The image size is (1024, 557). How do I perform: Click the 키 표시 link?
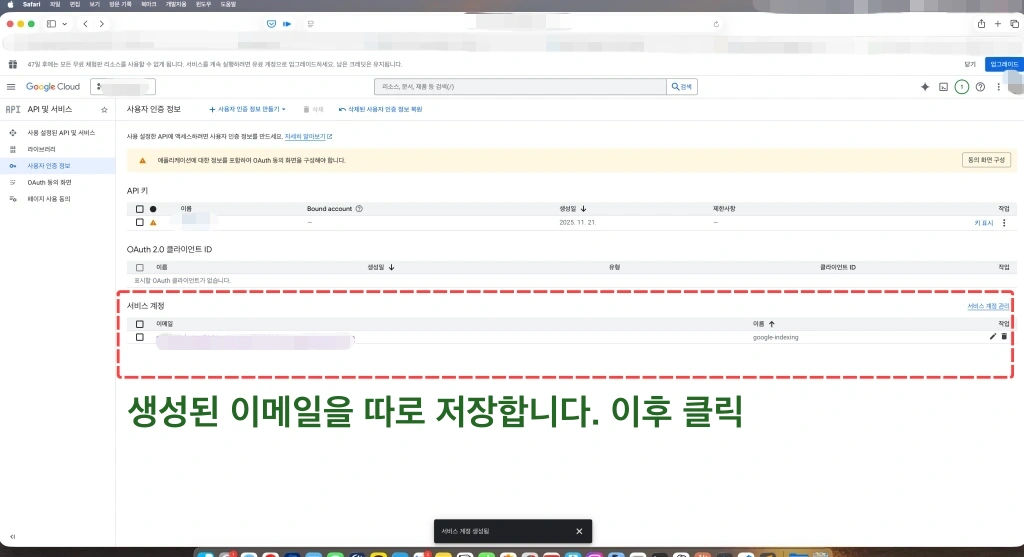tap(984, 223)
